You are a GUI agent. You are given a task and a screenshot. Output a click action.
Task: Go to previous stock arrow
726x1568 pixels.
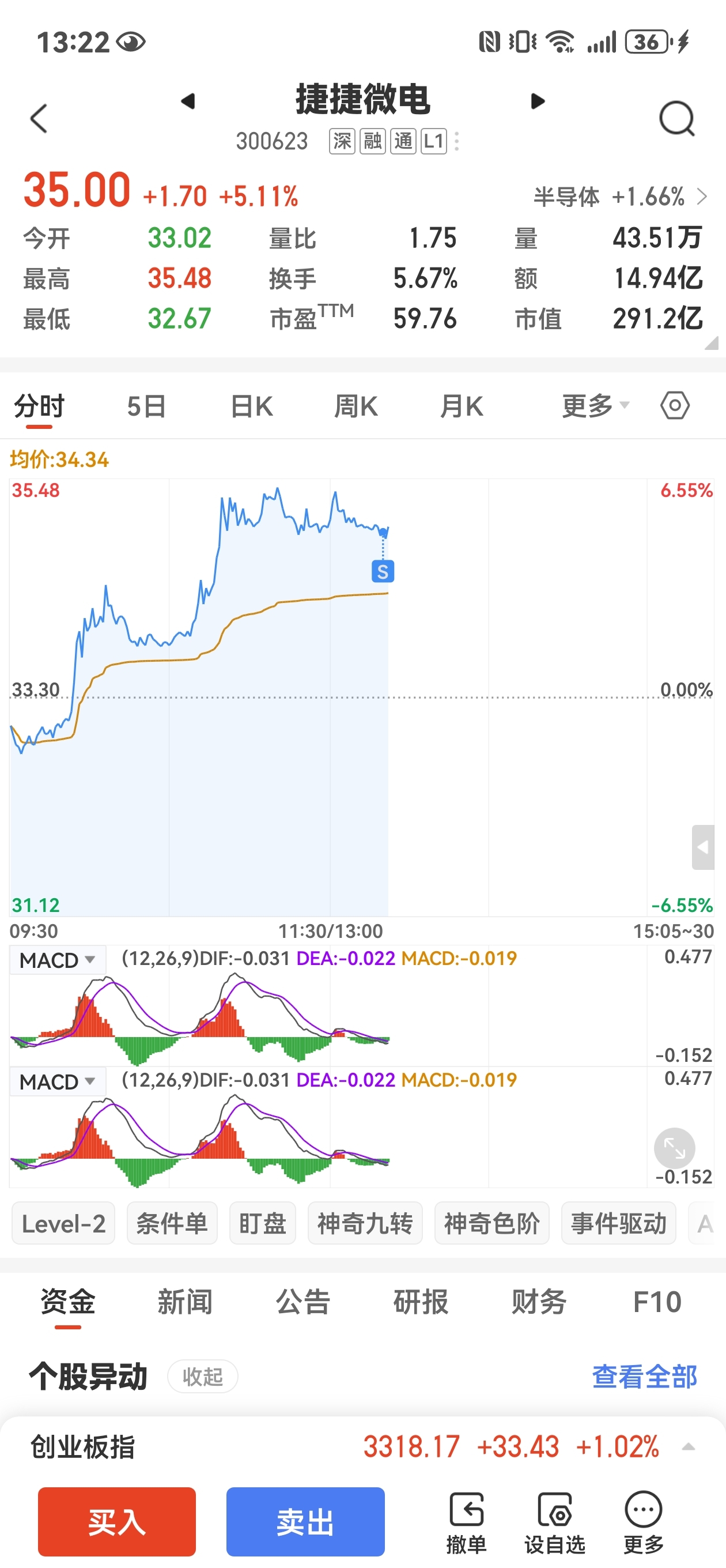[188, 101]
